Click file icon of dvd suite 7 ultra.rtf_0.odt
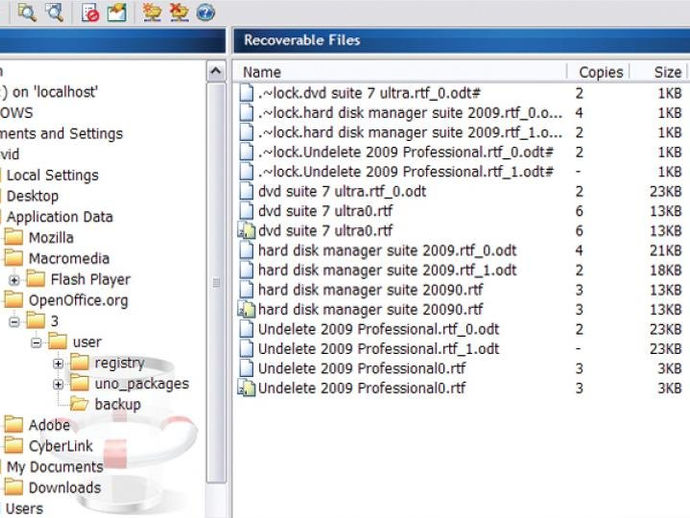 click(246, 191)
